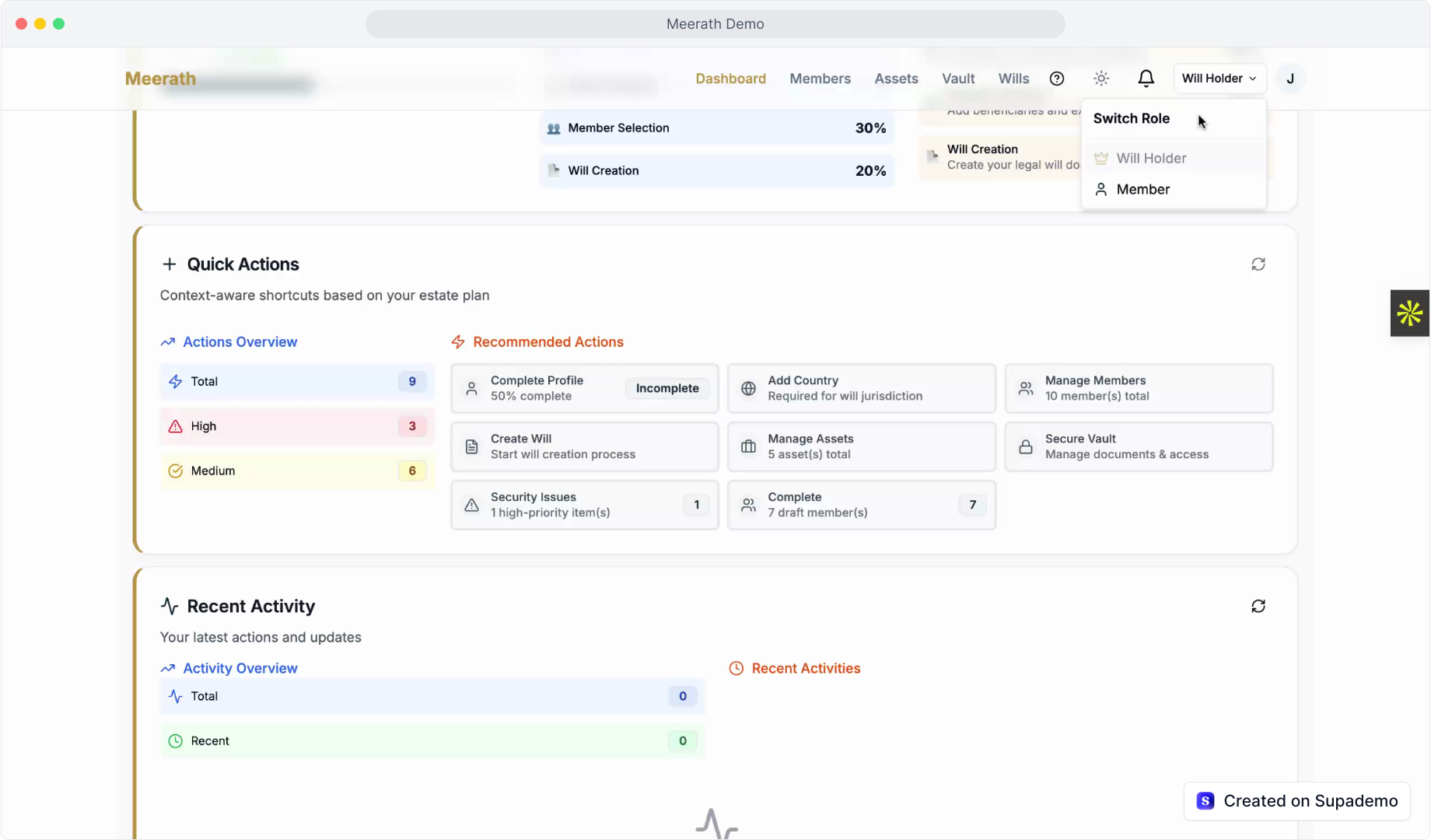
Task: Select the Recent activity row
Action: click(432, 741)
